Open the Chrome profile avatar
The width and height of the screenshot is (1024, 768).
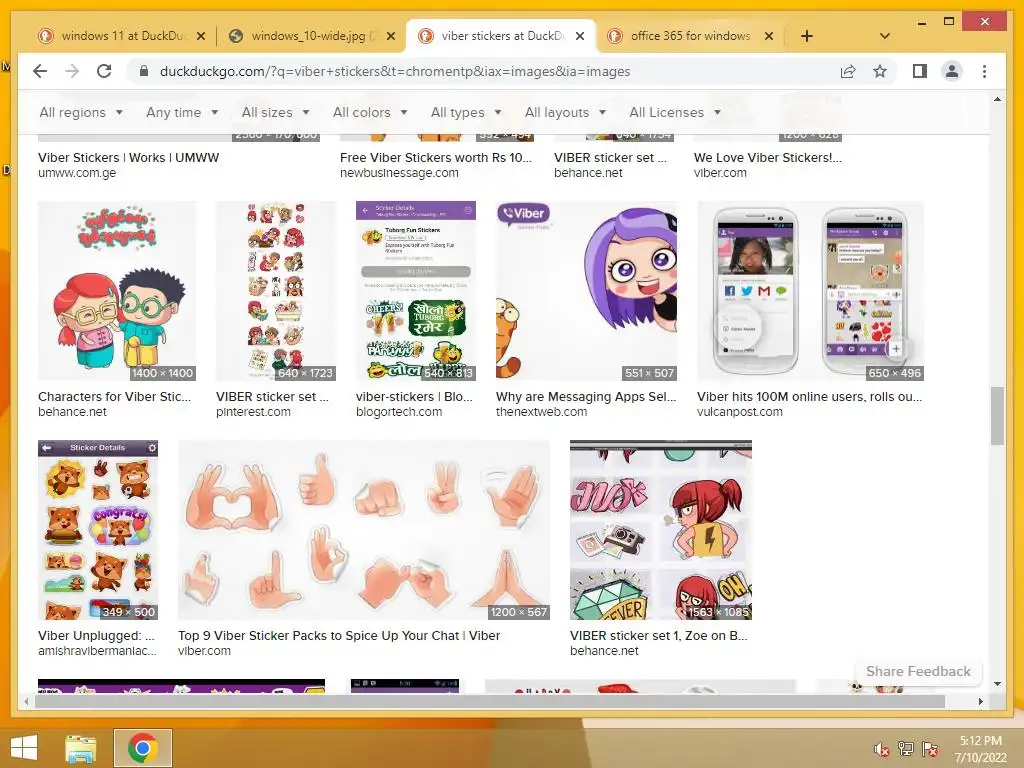[952, 71]
